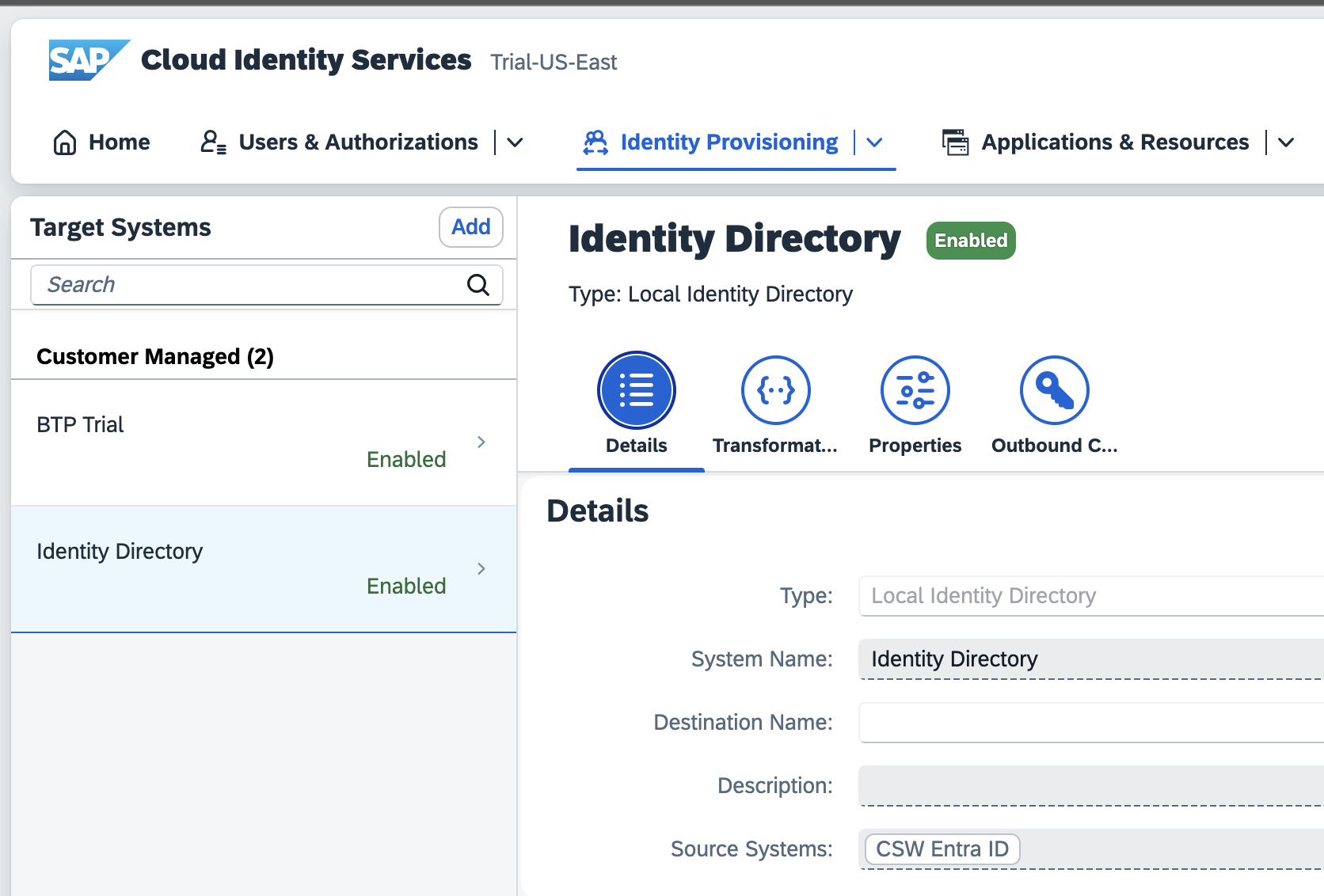Open Applications & Resources menu

point(1115,142)
